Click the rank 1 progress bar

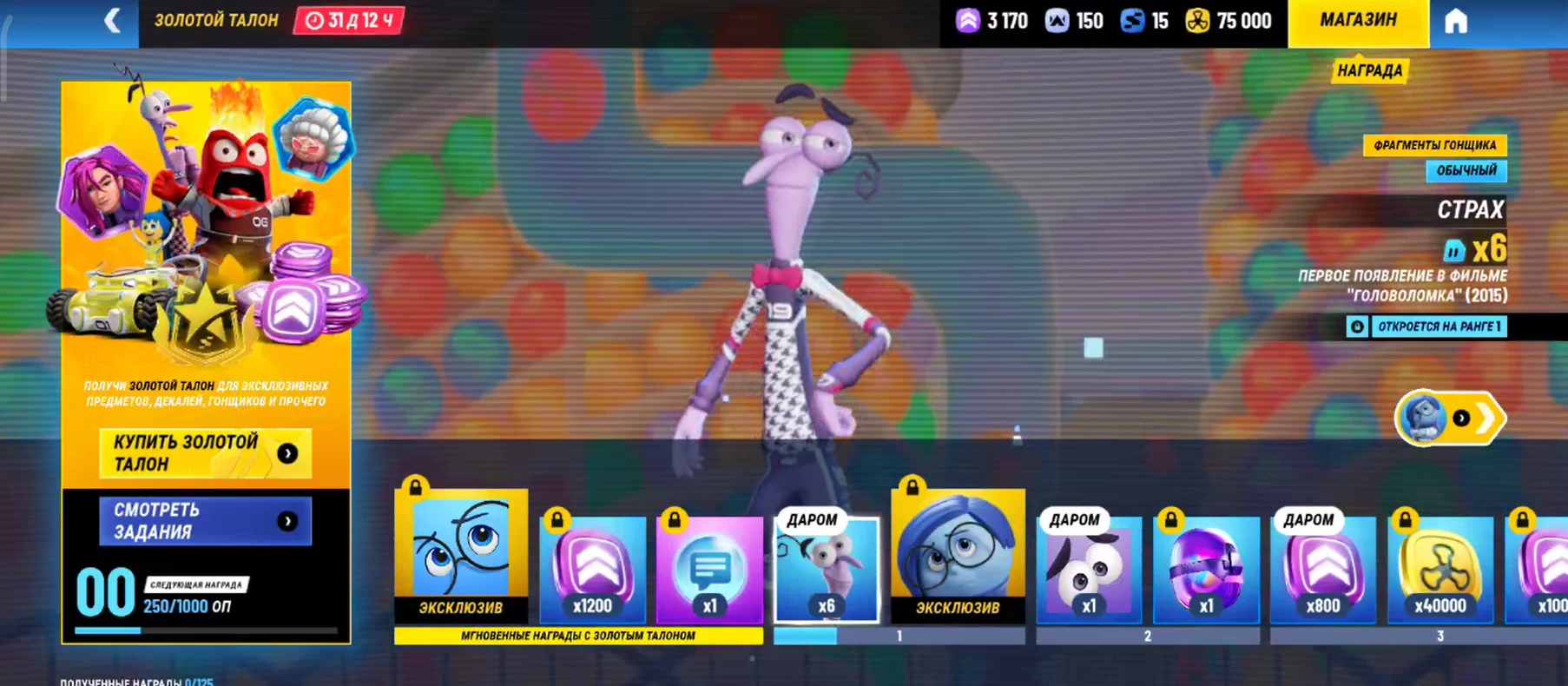pyautogui.click(x=899, y=637)
